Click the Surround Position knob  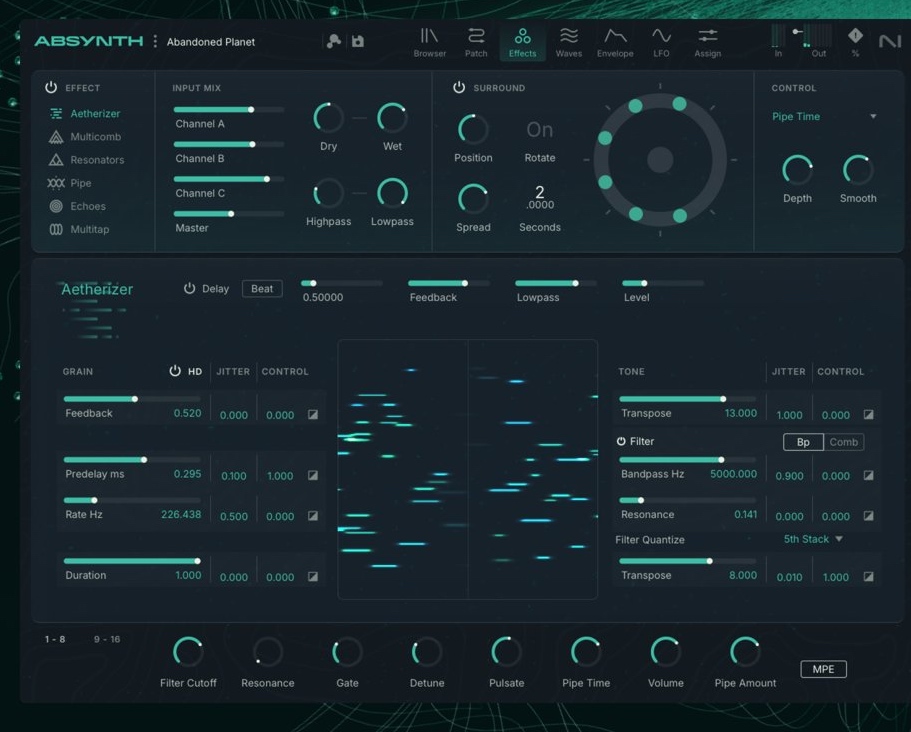[473, 129]
